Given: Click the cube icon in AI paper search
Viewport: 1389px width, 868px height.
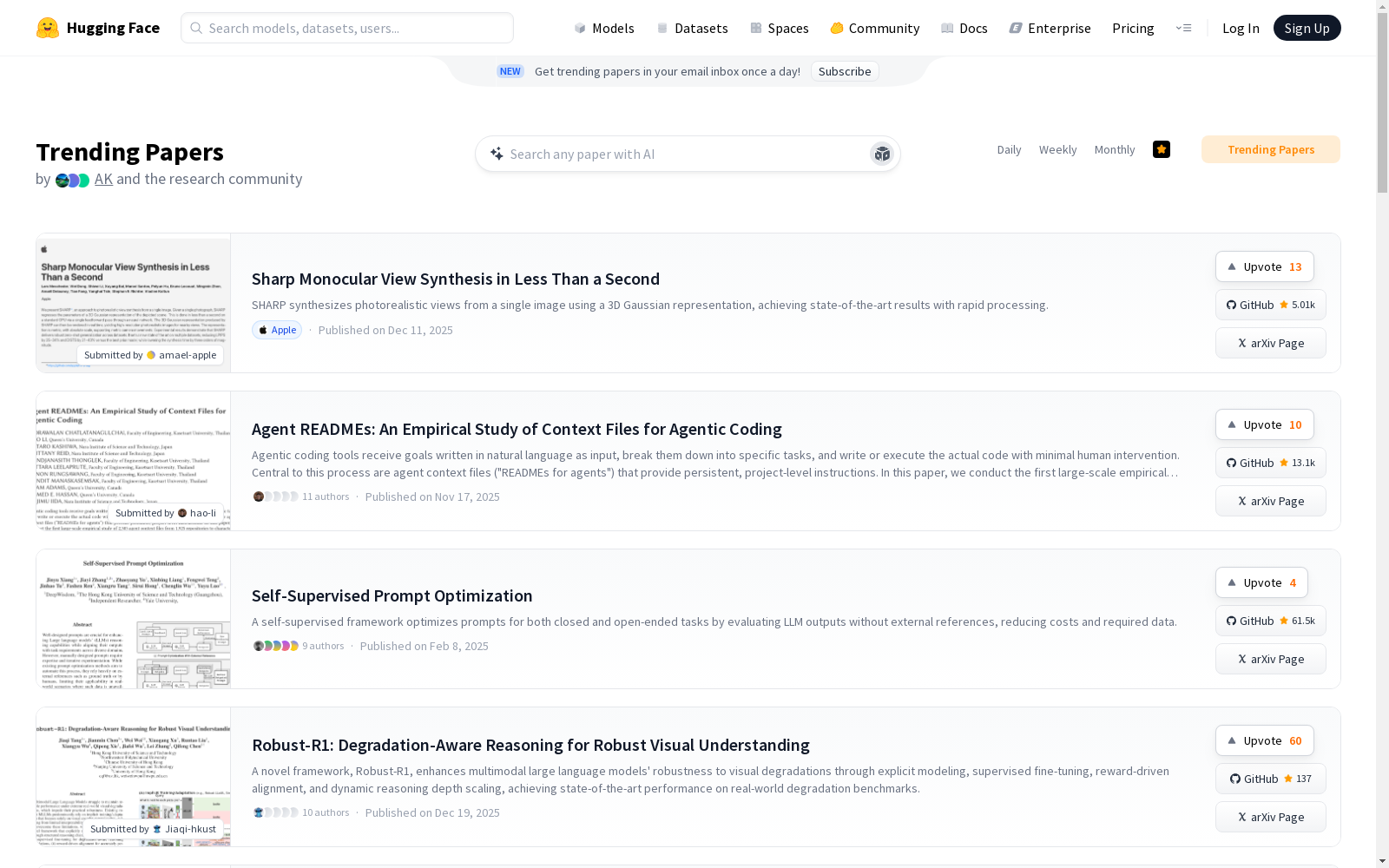Looking at the screenshot, I should (882, 154).
